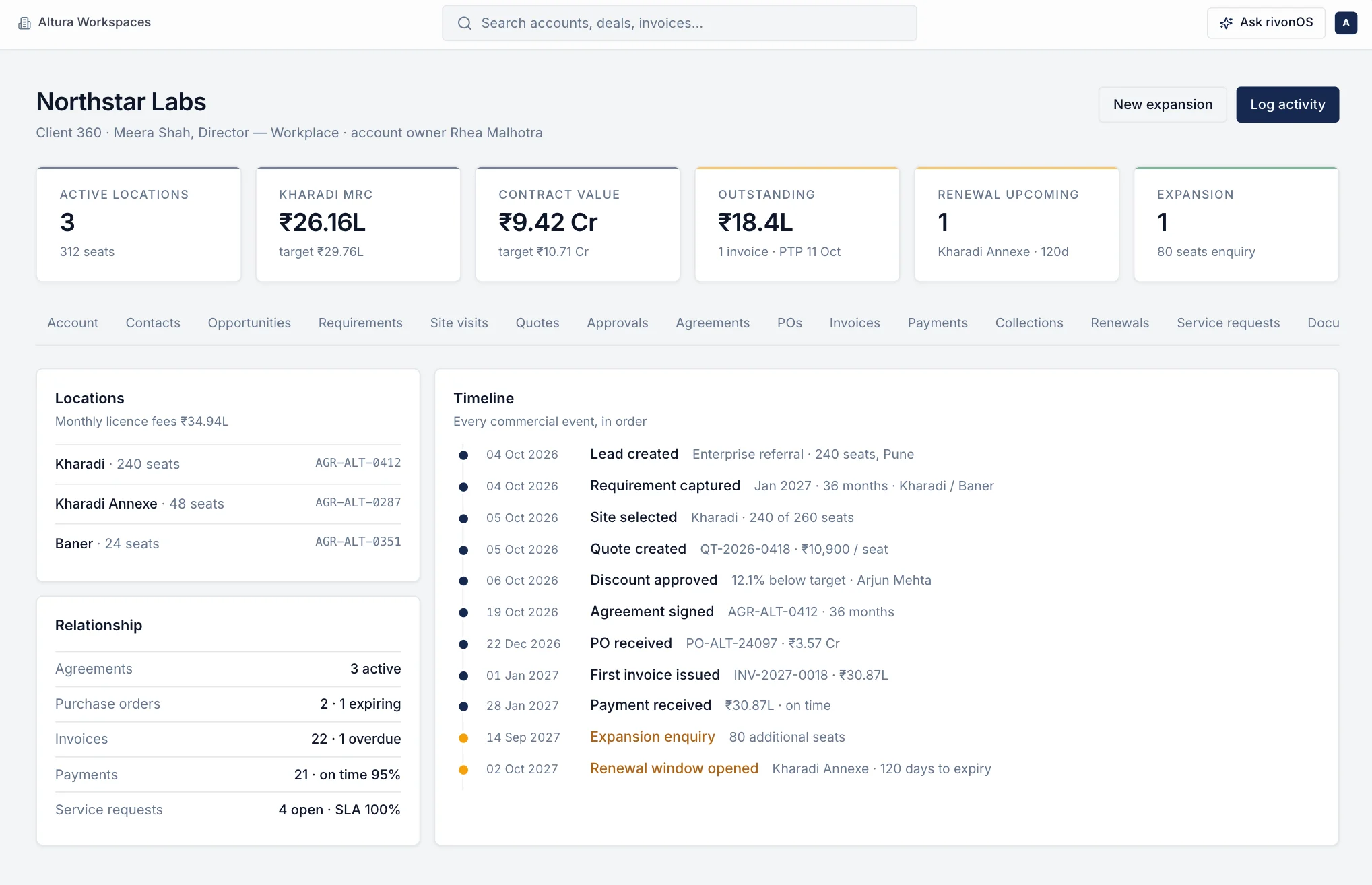
Task: Open the Collections tab
Action: click(1029, 323)
